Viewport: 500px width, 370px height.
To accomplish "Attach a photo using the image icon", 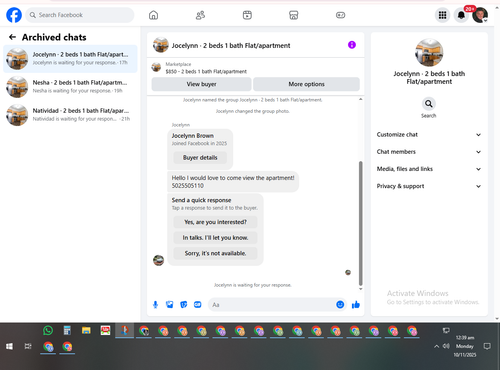I will (x=170, y=305).
